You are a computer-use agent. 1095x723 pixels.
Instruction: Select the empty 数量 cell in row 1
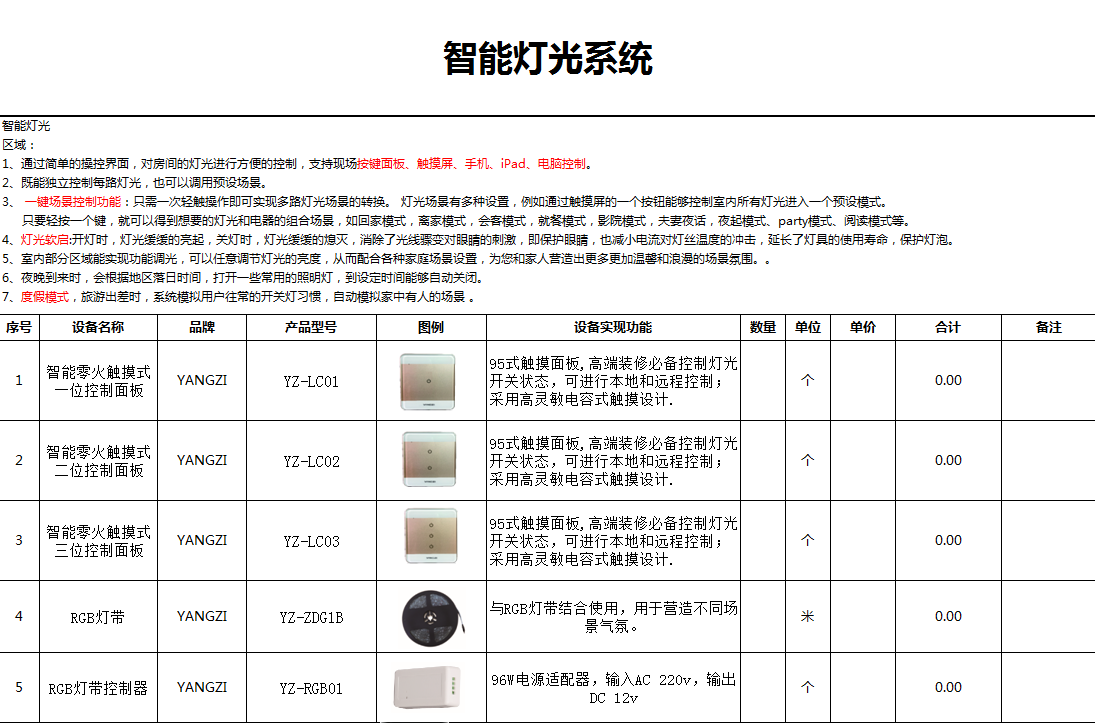coord(763,381)
